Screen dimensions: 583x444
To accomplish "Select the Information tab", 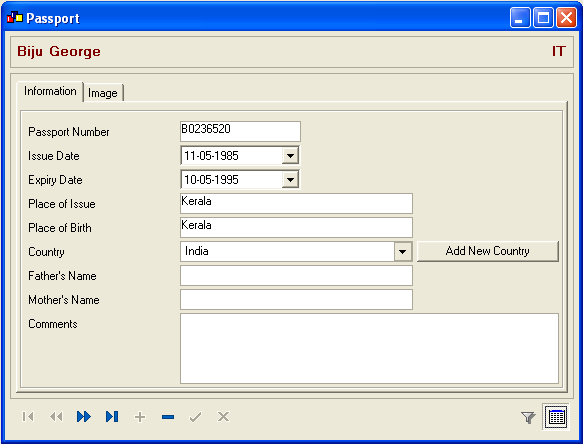I will pos(50,91).
